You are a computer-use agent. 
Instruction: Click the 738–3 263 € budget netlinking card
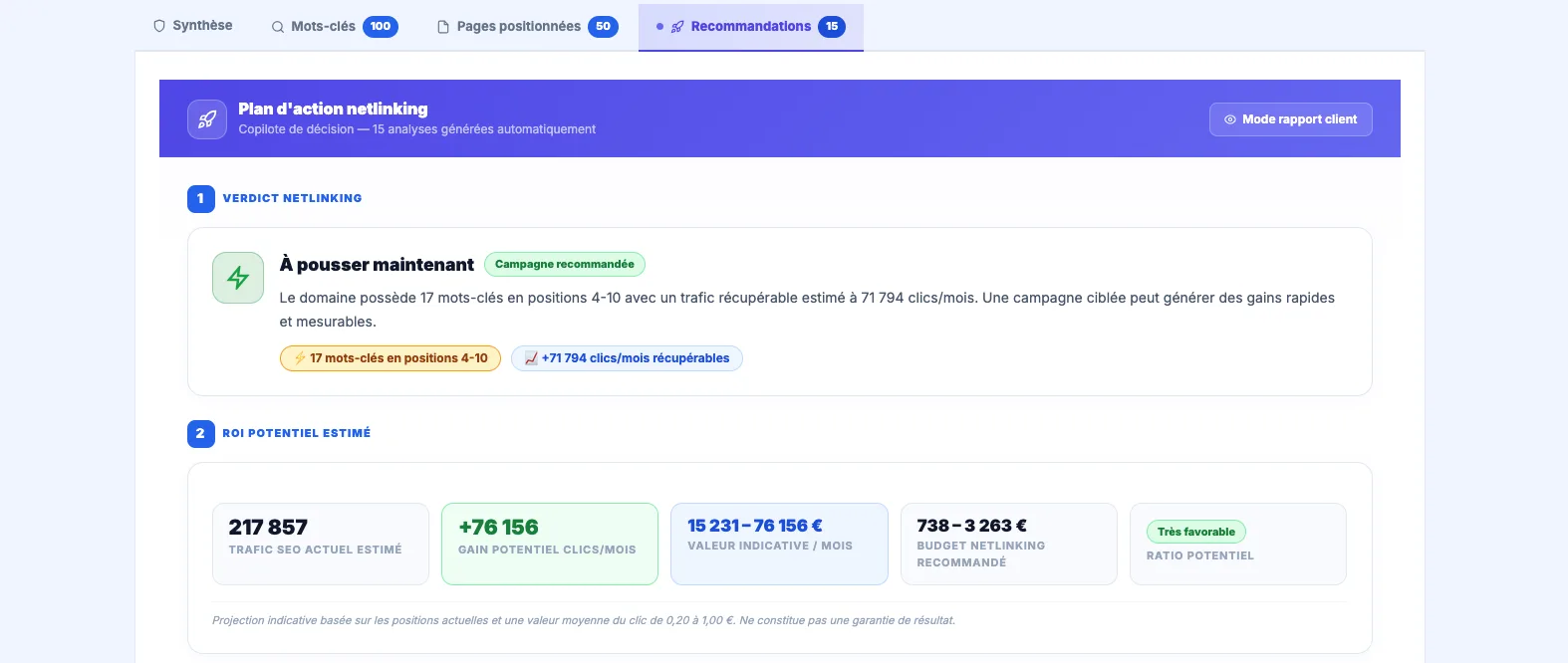coord(1009,544)
